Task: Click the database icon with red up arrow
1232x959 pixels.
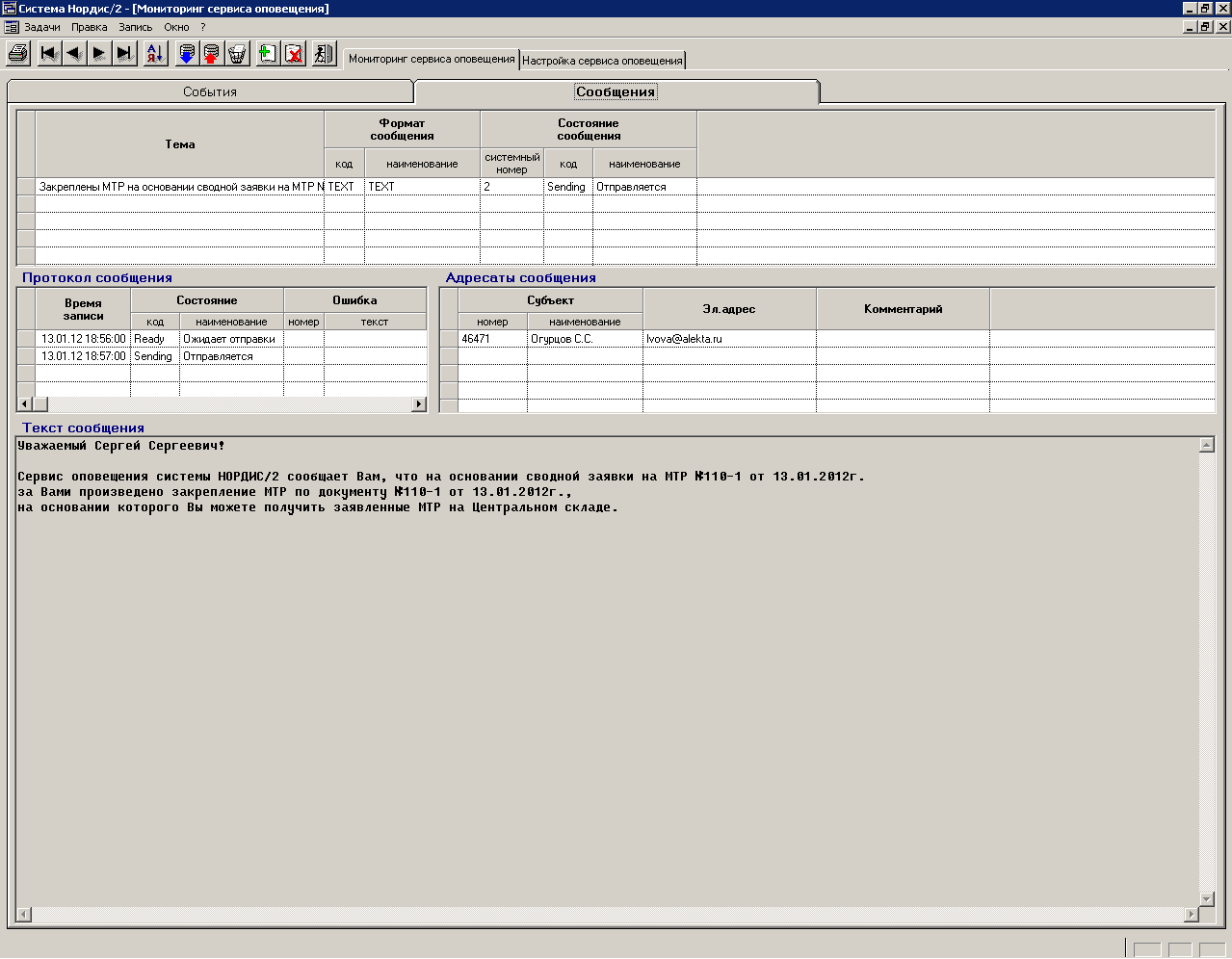Action: (211, 53)
